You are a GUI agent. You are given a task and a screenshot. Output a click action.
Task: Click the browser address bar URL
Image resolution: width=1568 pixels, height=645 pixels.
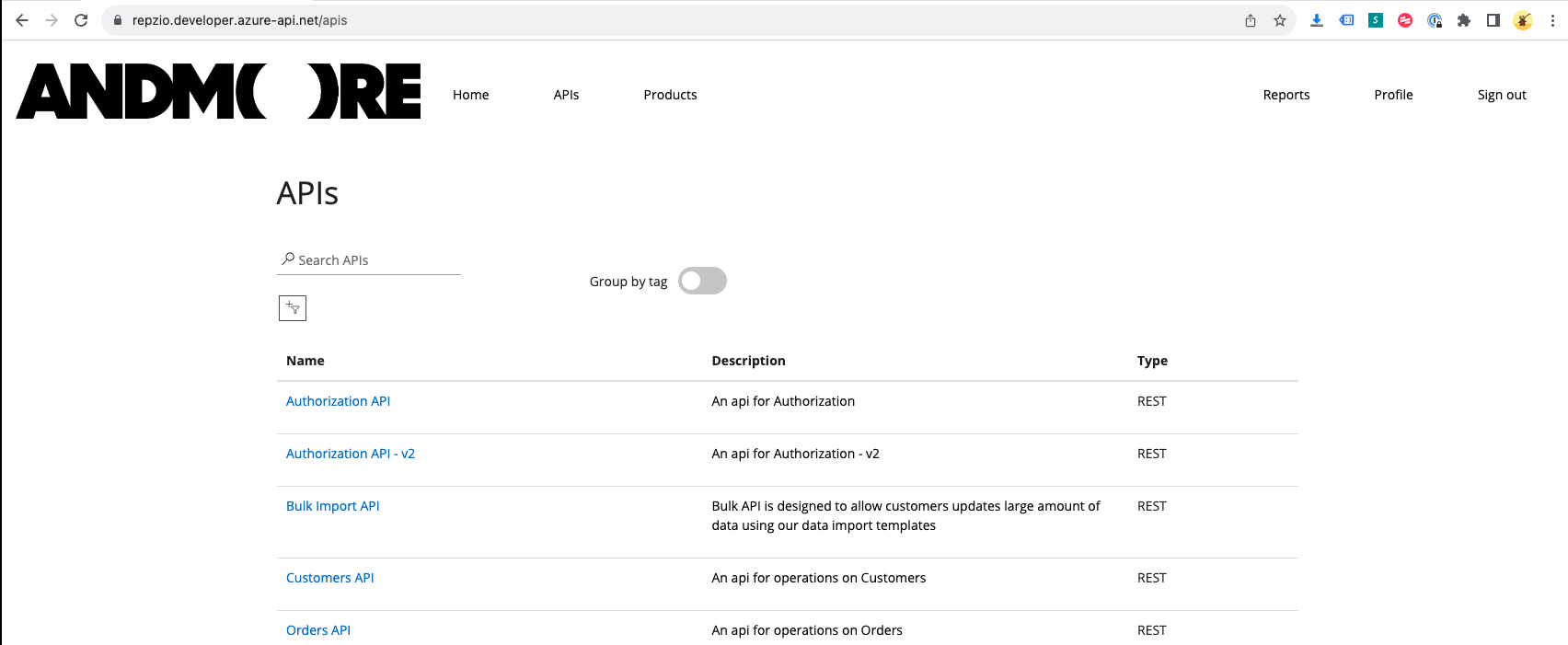239,20
